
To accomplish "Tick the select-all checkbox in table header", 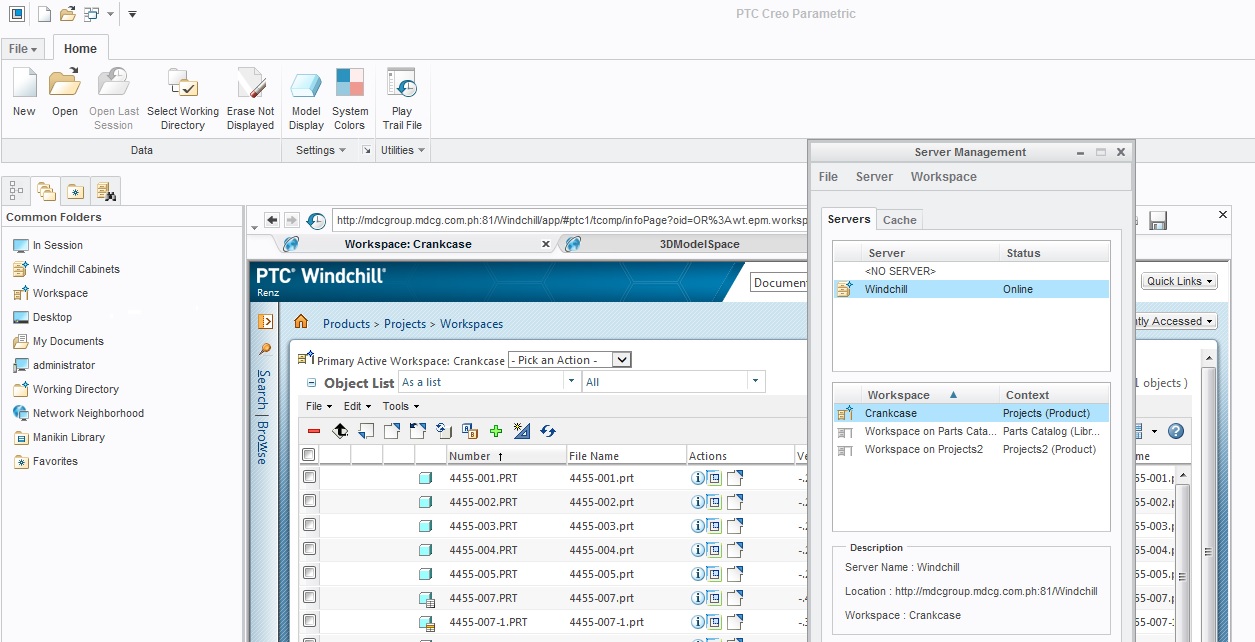I will click(x=309, y=455).
